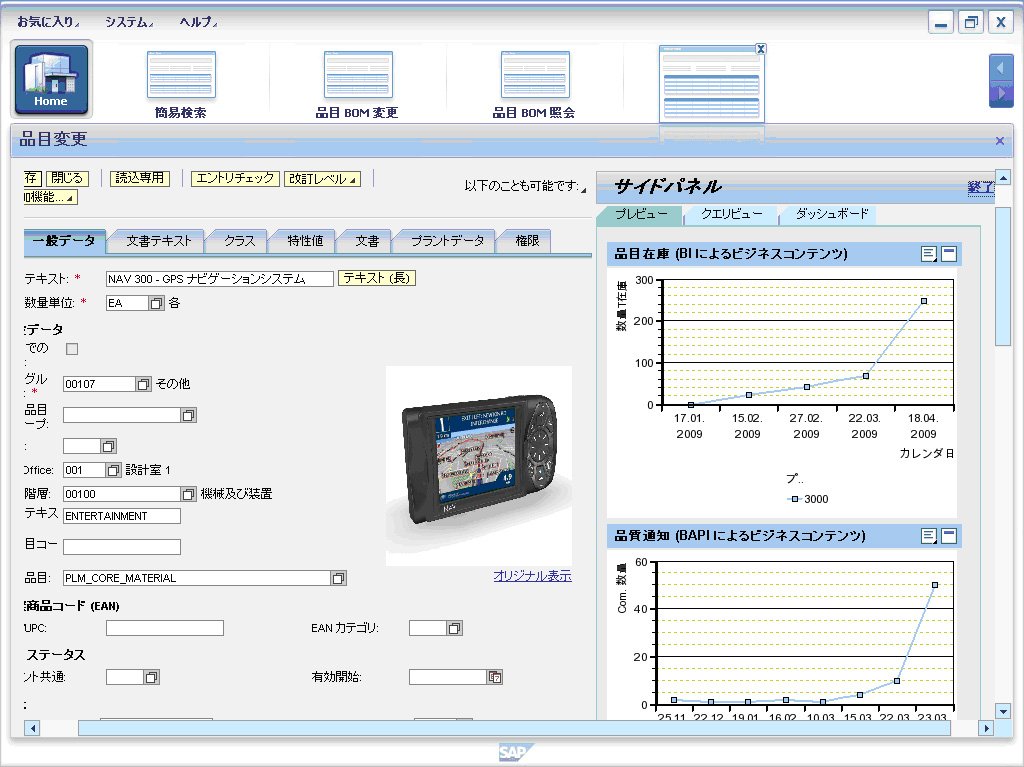Click the テキスト (長) button
Screen dimensions: 1024x767
pyautogui.click(x=377, y=278)
